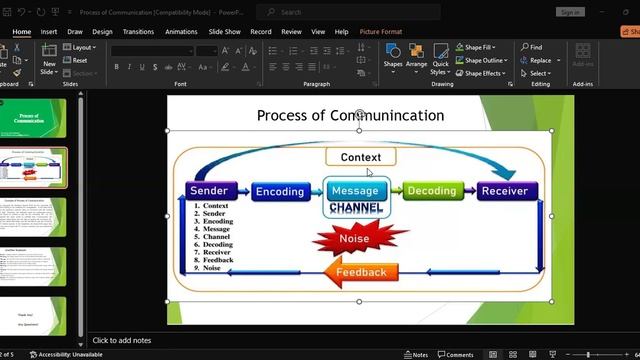Click the Bullets list icon
The image size is (640, 360).
273,51
